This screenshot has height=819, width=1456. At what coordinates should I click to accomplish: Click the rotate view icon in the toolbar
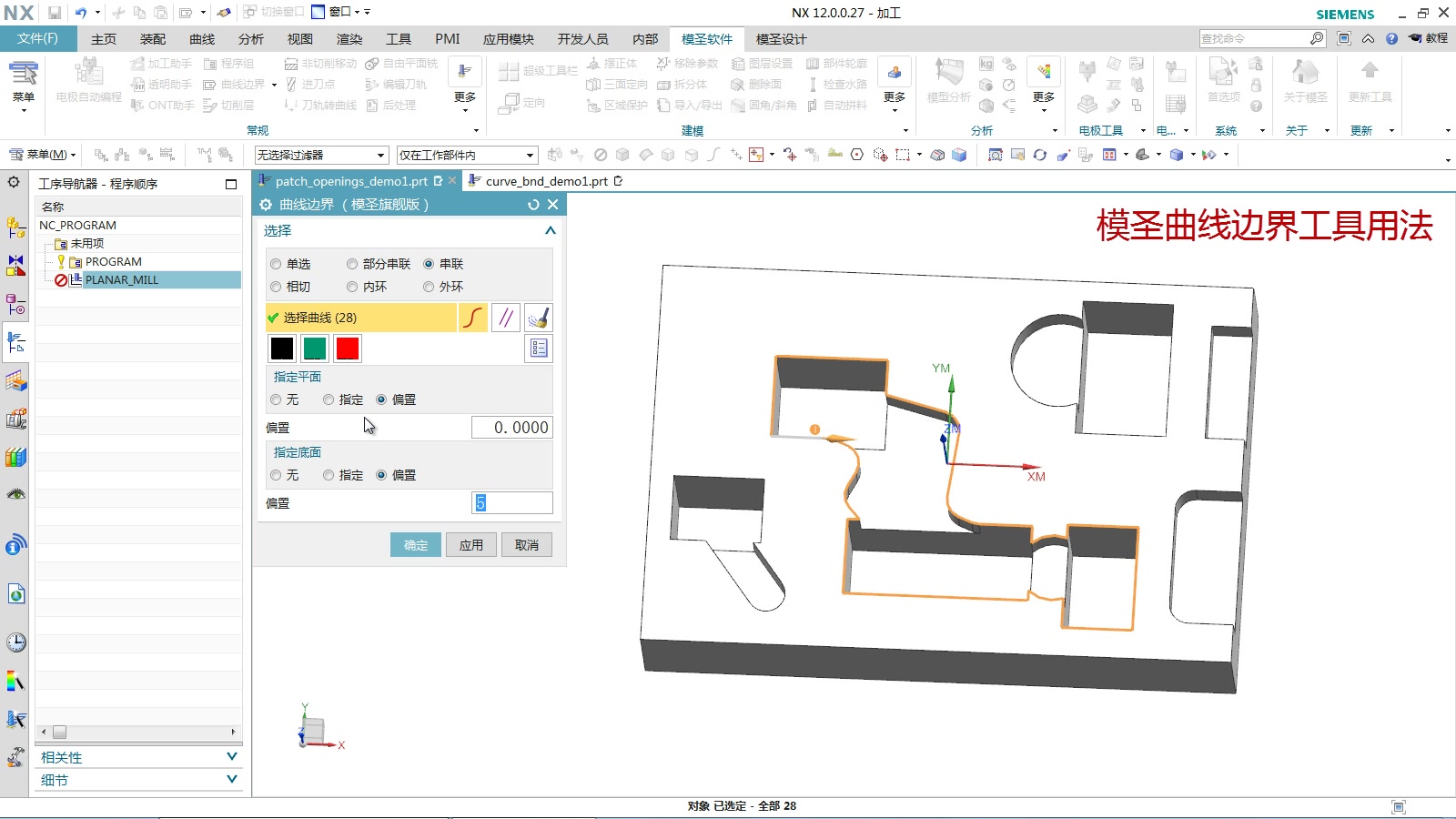pos(1040,155)
